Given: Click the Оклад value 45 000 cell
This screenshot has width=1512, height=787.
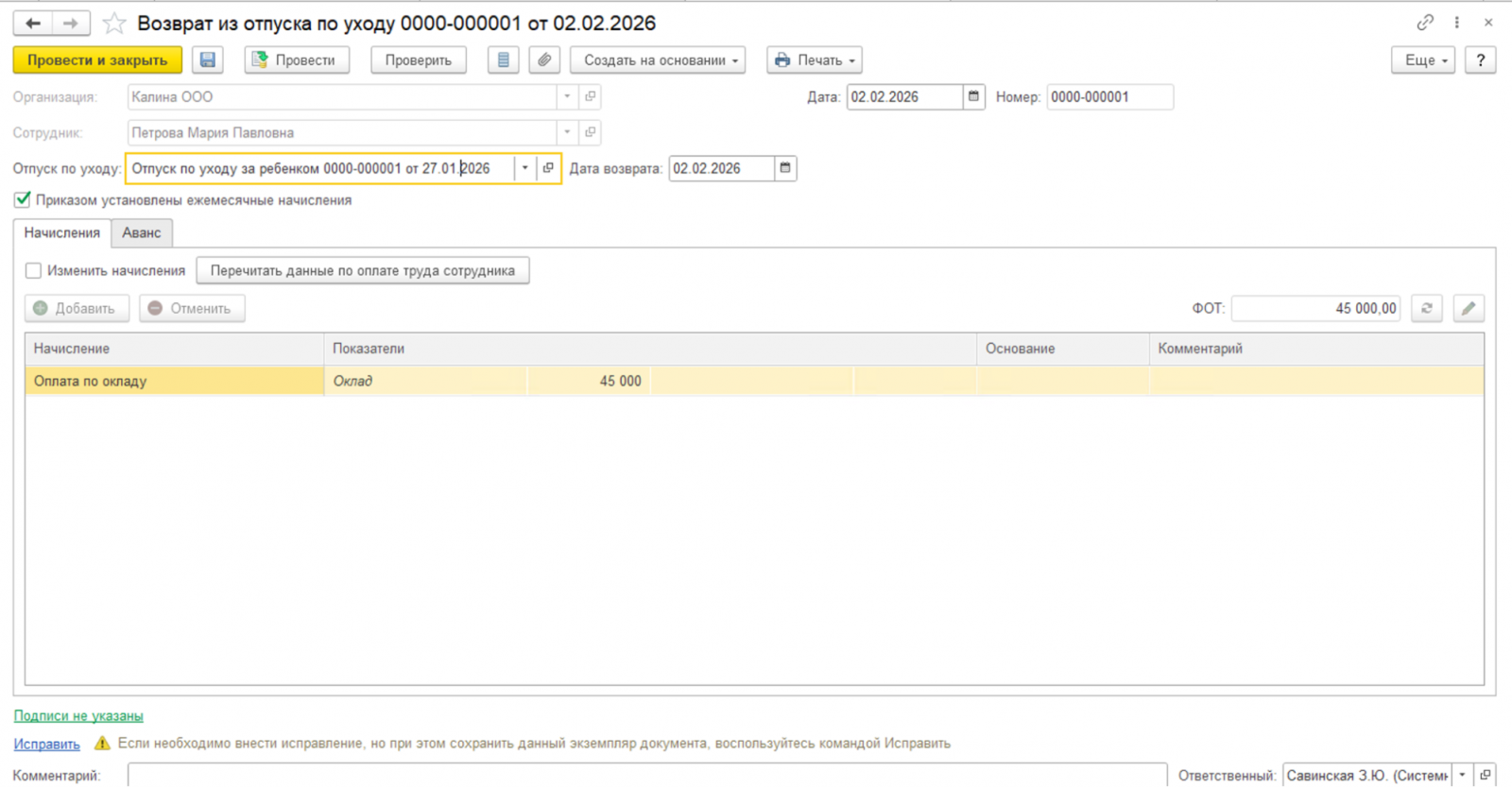Looking at the screenshot, I should click(x=589, y=381).
